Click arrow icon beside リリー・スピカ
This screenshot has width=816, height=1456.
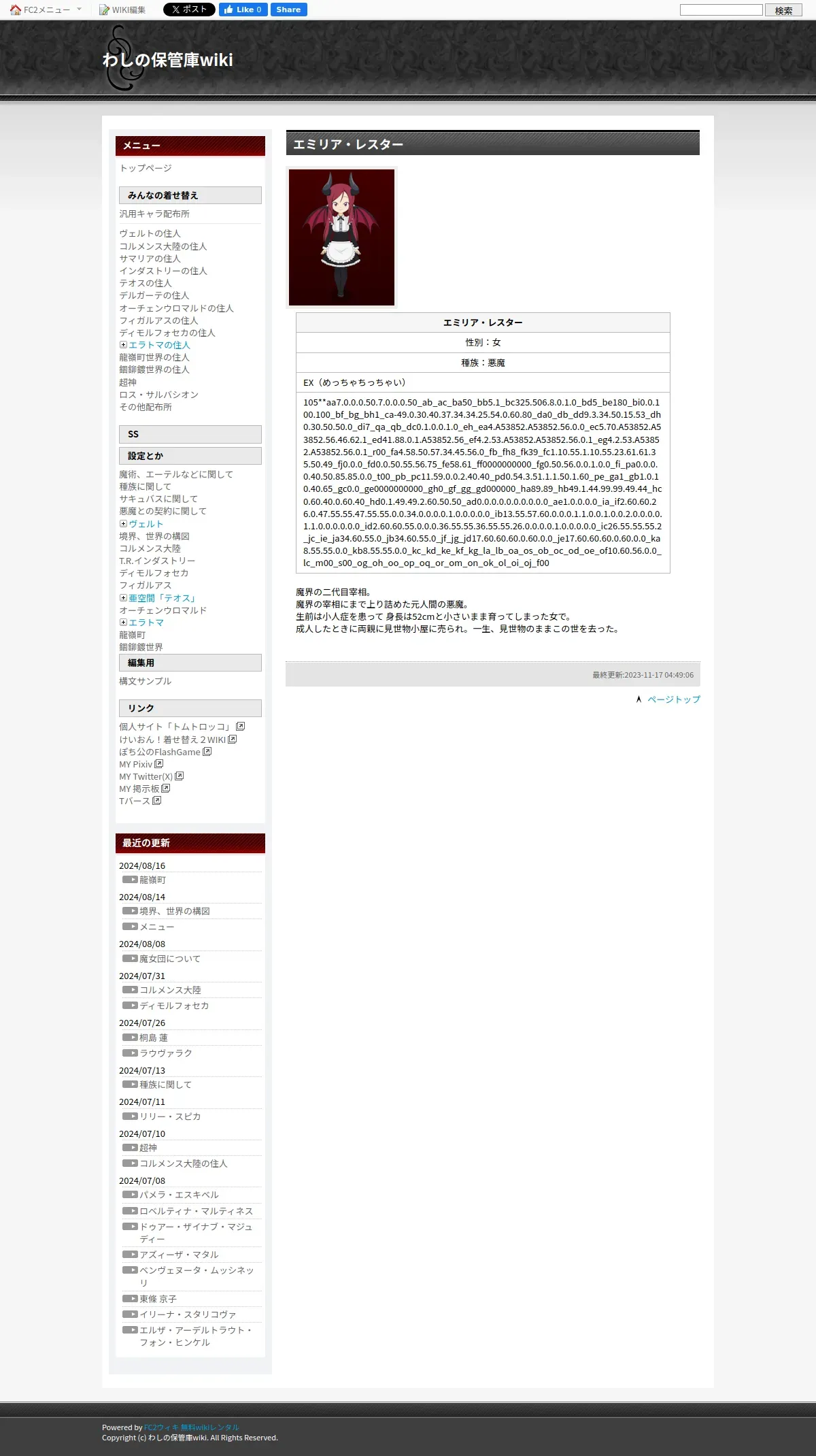(130, 1116)
